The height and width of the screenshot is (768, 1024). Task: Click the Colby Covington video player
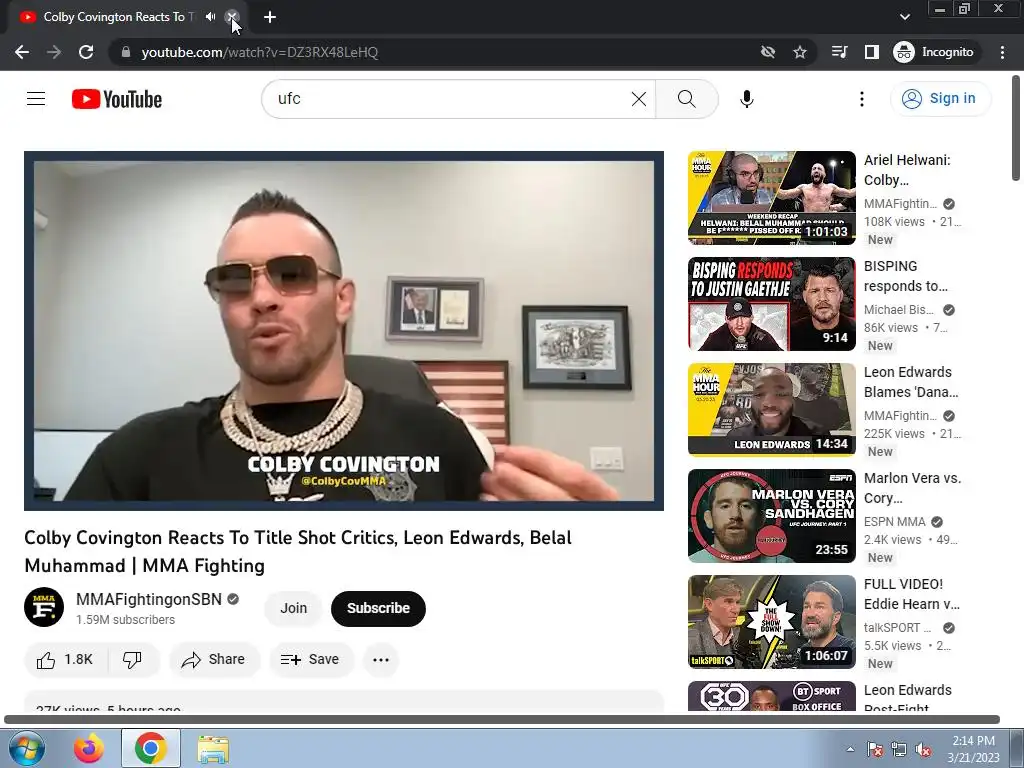pyautogui.click(x=344, y=330)
